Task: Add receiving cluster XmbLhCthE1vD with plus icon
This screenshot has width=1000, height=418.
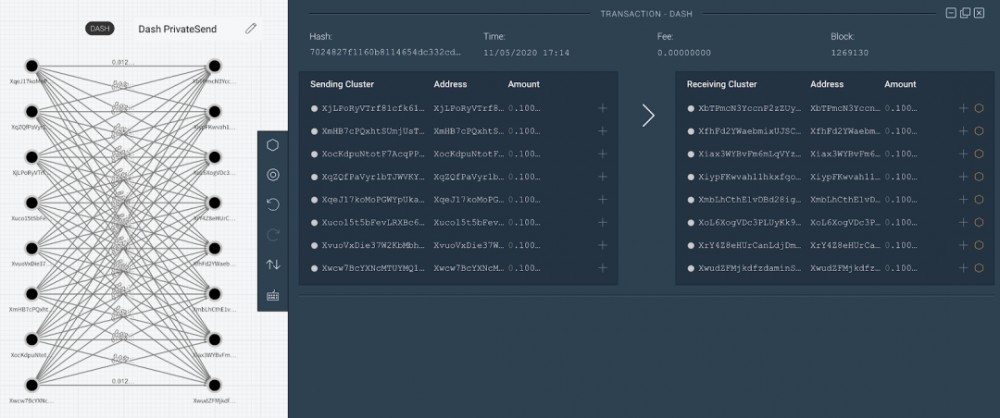Action: (964, 200)
